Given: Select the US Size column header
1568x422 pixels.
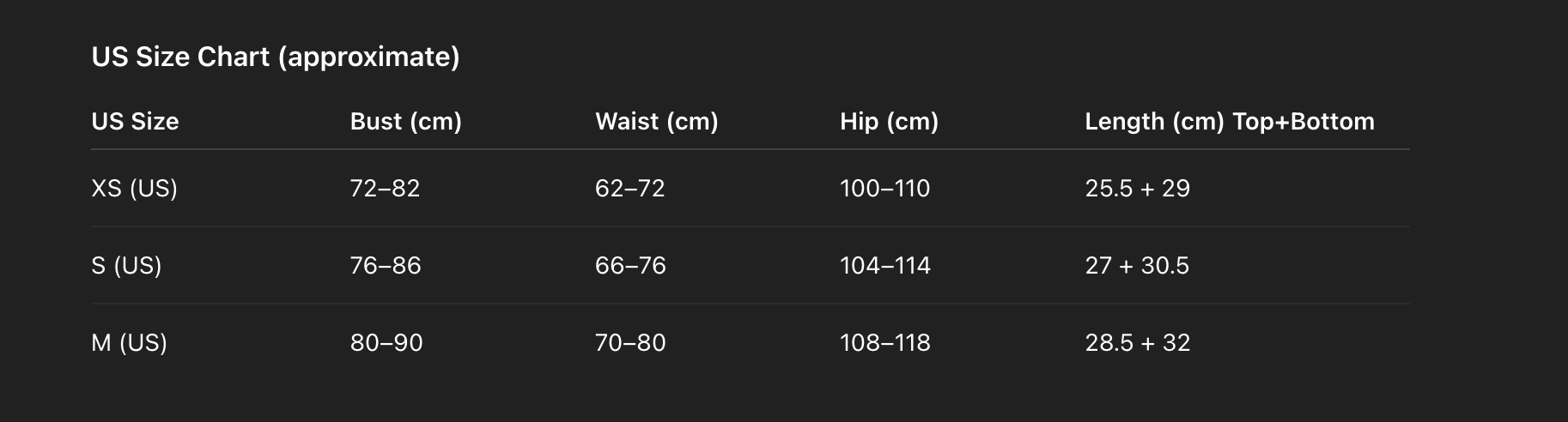Looking at the screenshot, I should (x=135, y=122).
